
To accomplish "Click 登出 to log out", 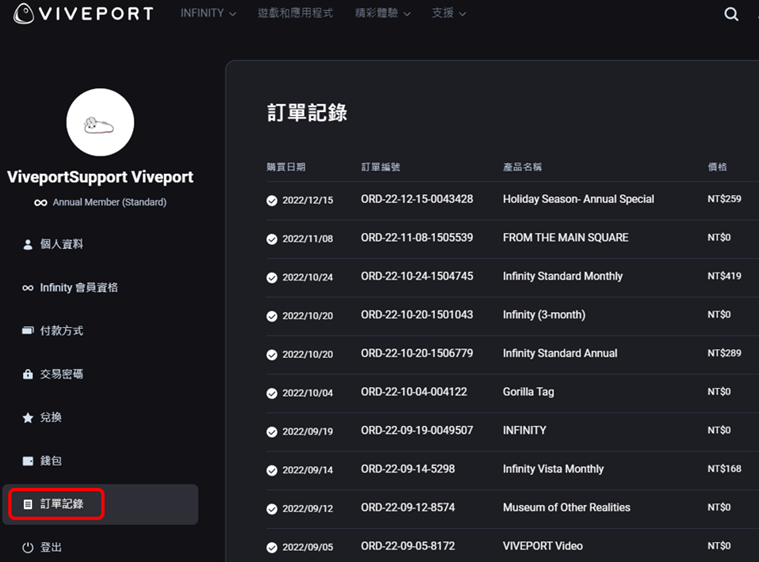I will [51, 547].
